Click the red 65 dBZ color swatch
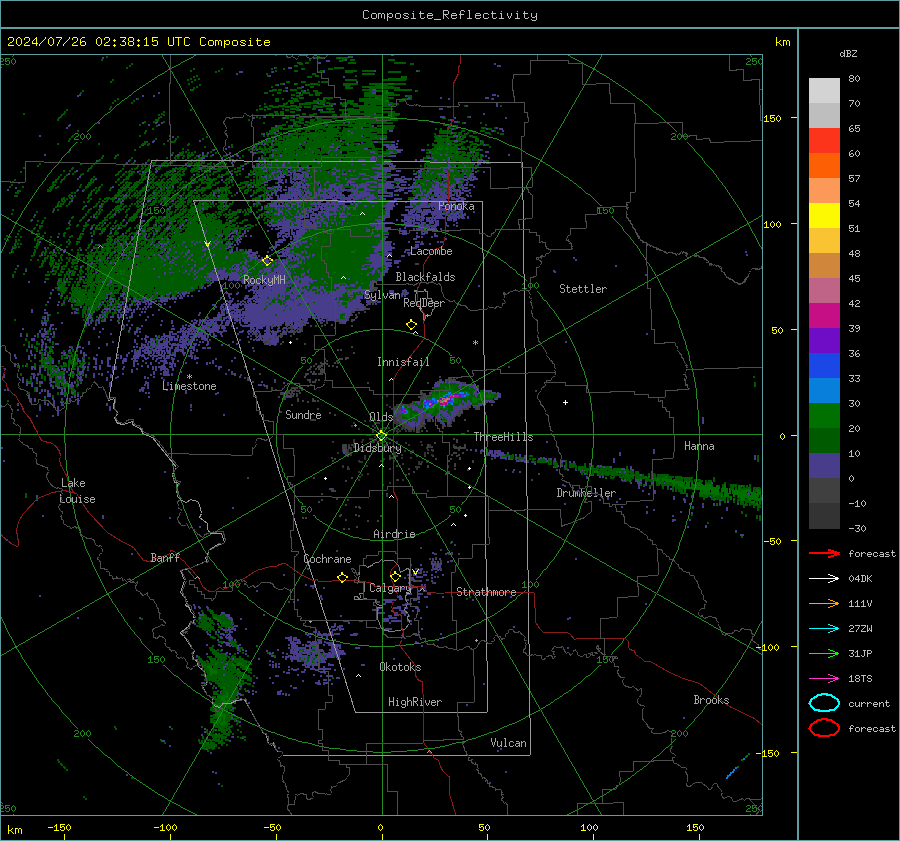The height and width of the screenshot is (841, 900). click(824, 140)
